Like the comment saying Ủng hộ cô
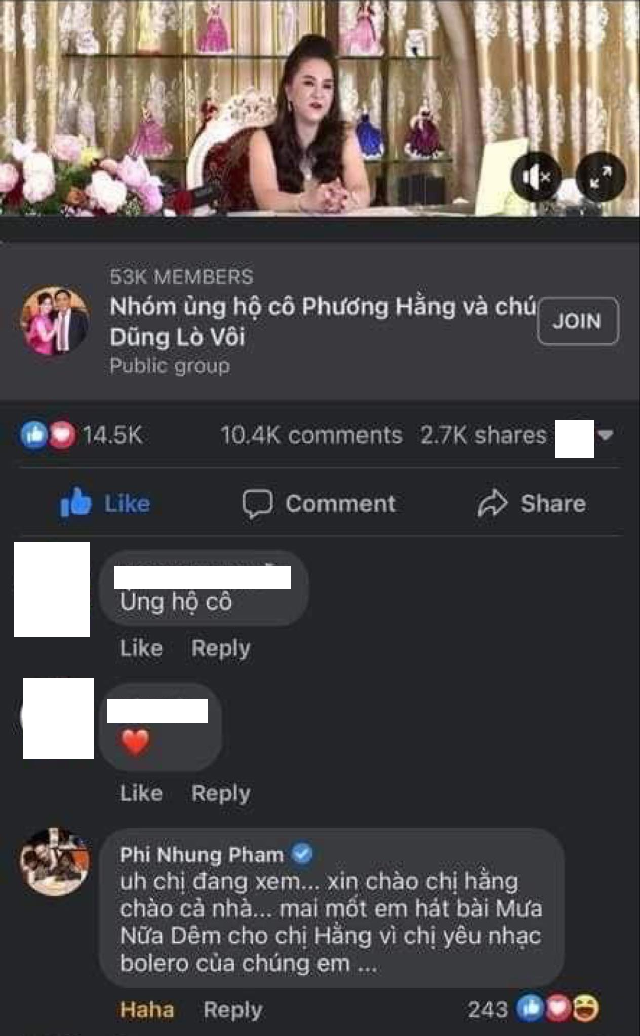The height and width of the screenshot is (1036, 640). click(x=141, y=648)
